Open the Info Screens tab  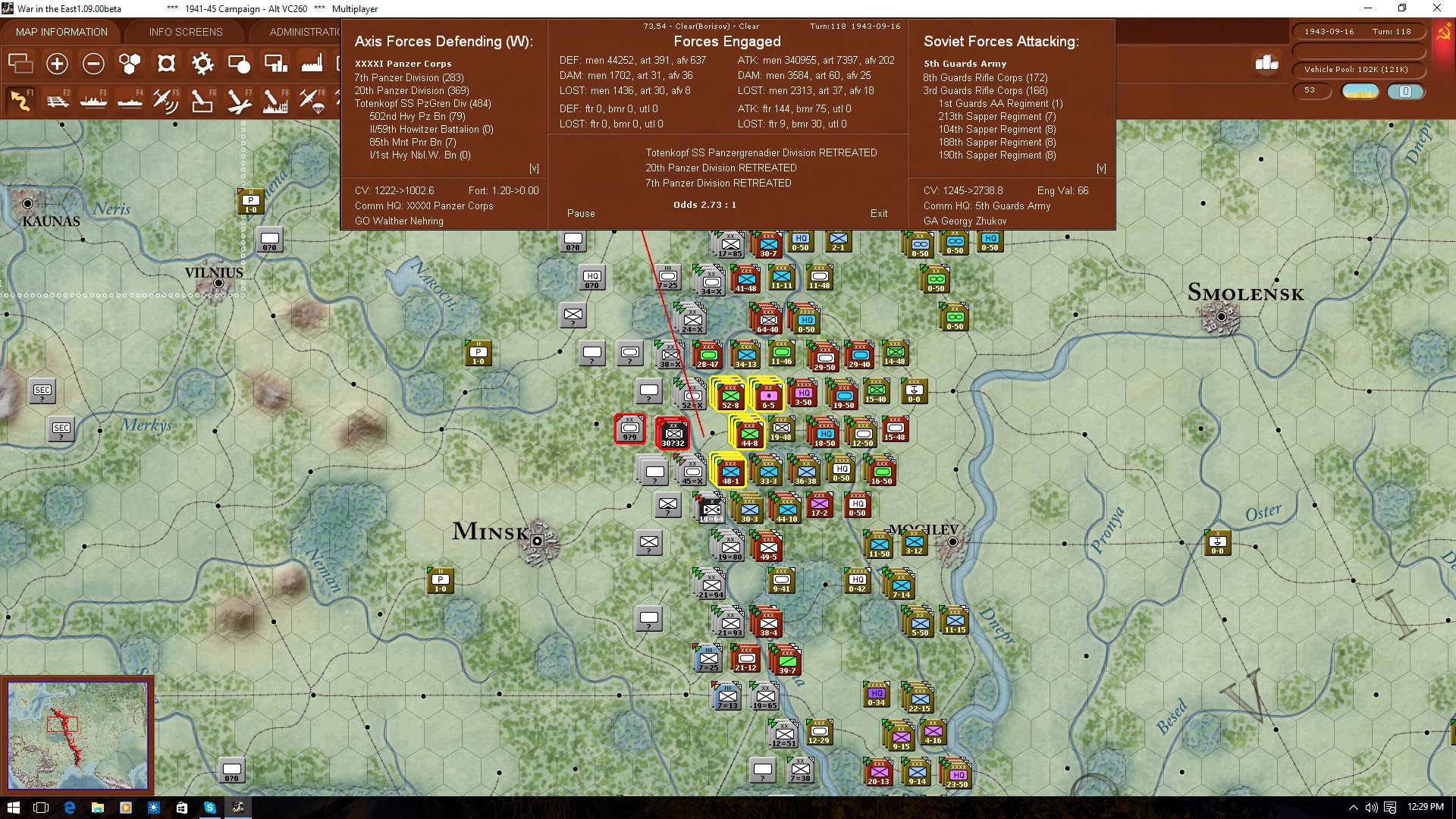(186, 32)
